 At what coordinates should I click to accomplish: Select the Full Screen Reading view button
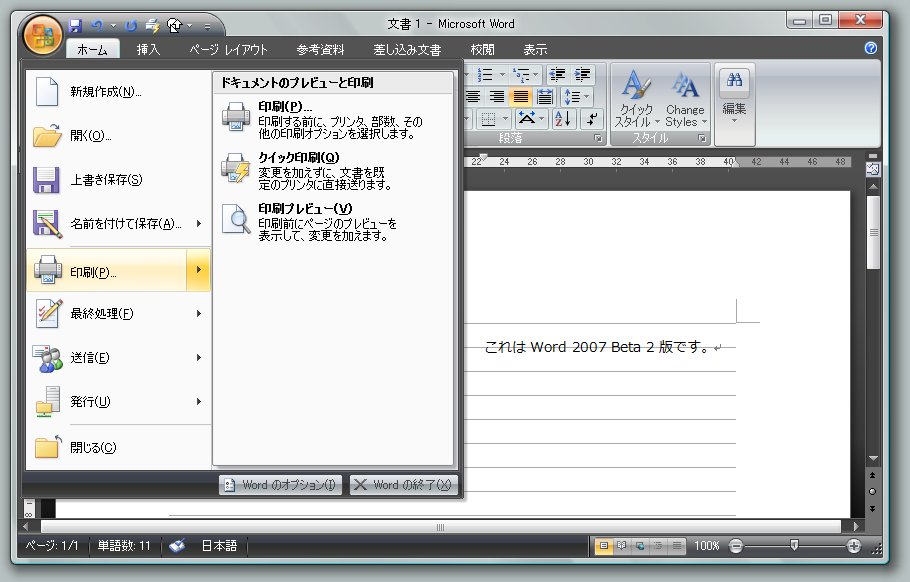pos(622,546)
